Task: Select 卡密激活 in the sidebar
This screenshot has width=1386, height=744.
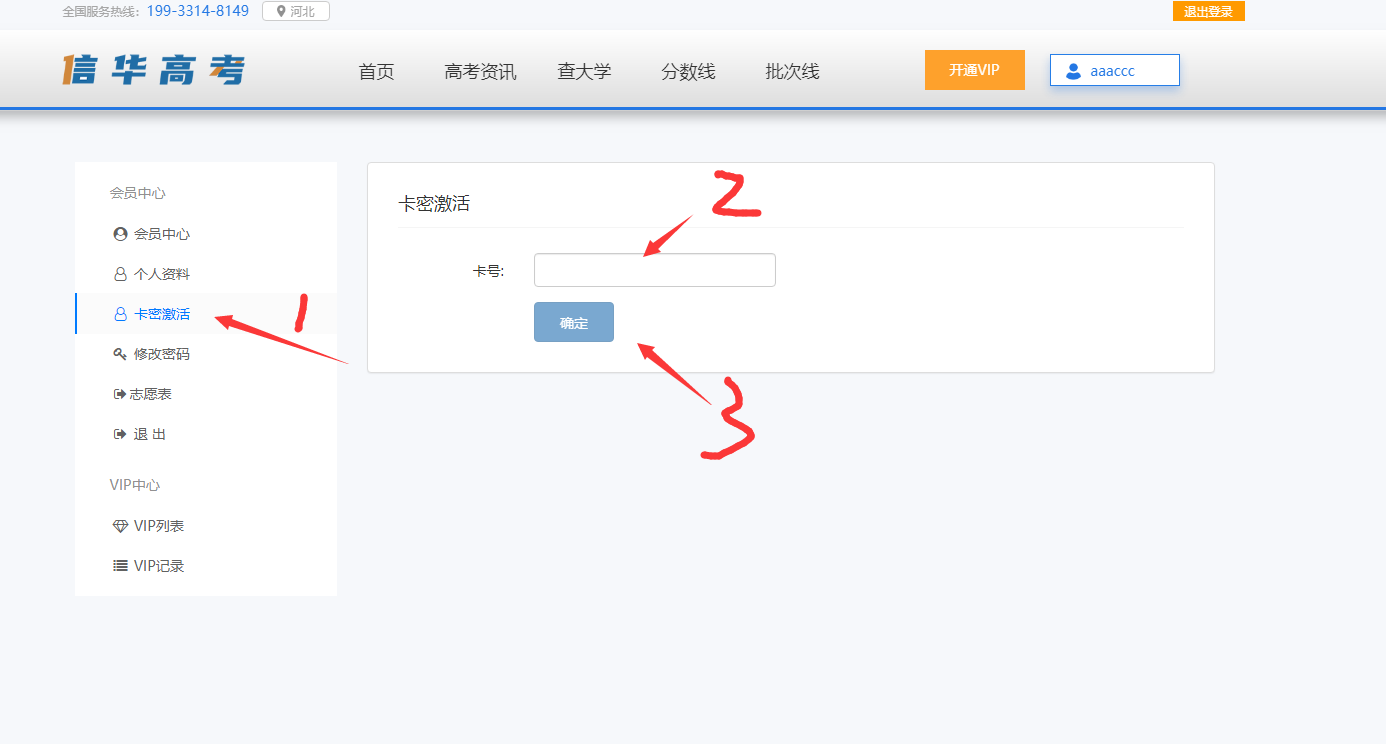Action: [162, 314]
